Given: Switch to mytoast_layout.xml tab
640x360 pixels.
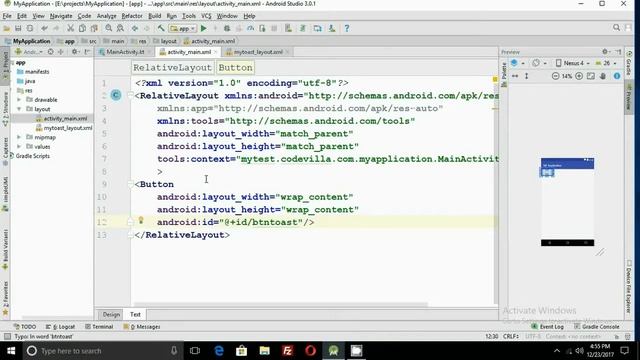Looking at the screenshot, I should 258,52.
